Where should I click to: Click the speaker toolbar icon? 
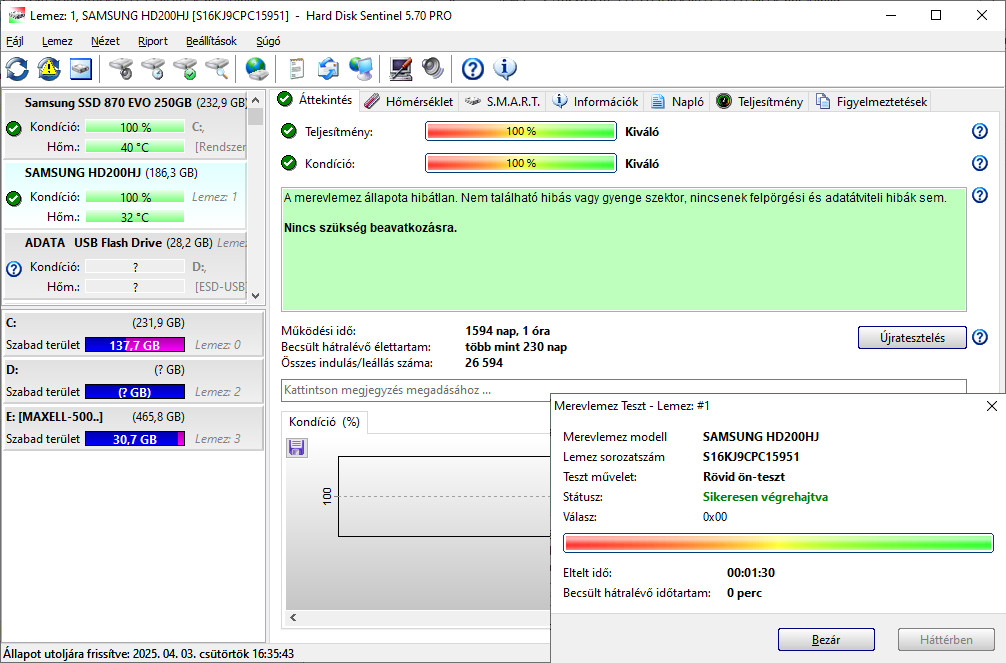coord(433,69)
